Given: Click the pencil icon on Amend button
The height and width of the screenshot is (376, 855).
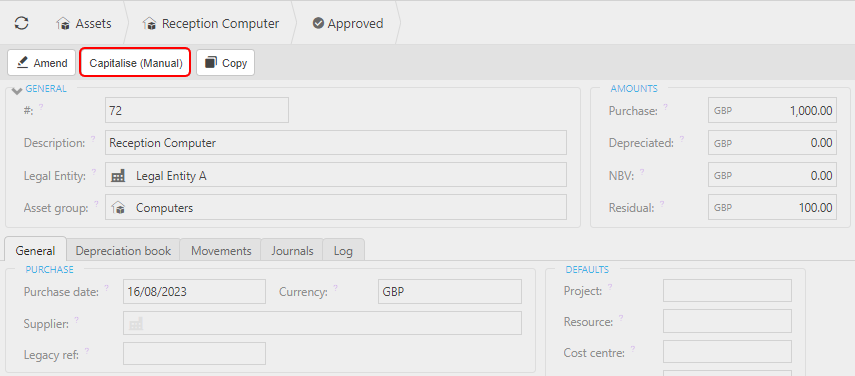Looking at the screenshot, I should (22, 63).
